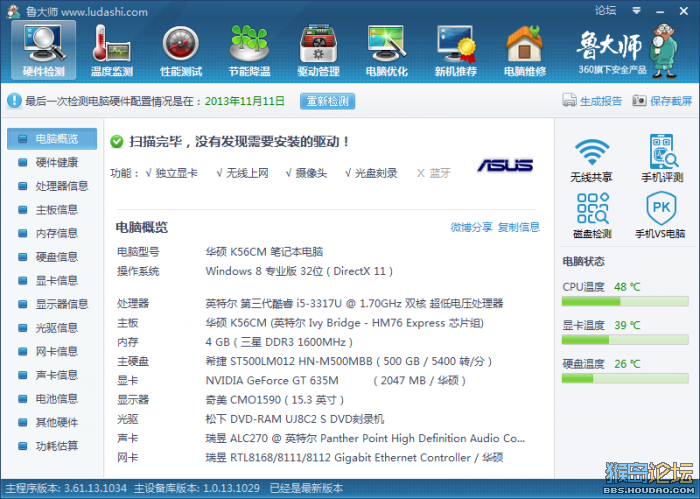Open 新机推荐 new PC recommendation icon
Image resolution: width=700 pixels, height=499 pixels.
pyautogui.click(x=456, y=50)
